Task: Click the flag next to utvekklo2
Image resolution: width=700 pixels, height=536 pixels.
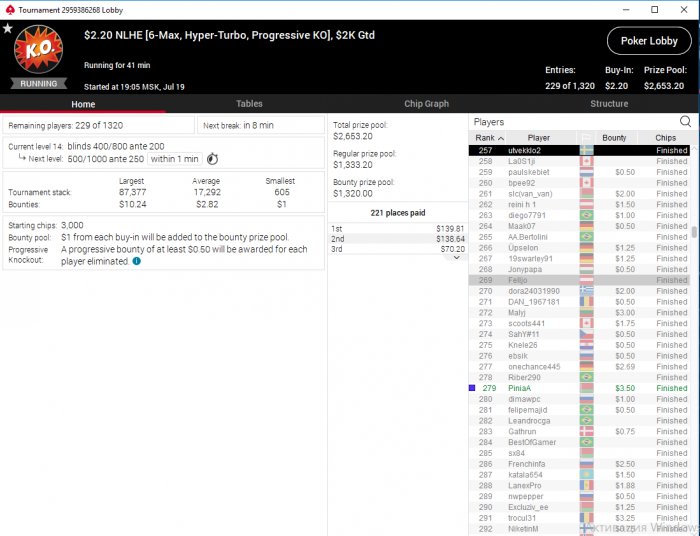Action: coord(587,150)
